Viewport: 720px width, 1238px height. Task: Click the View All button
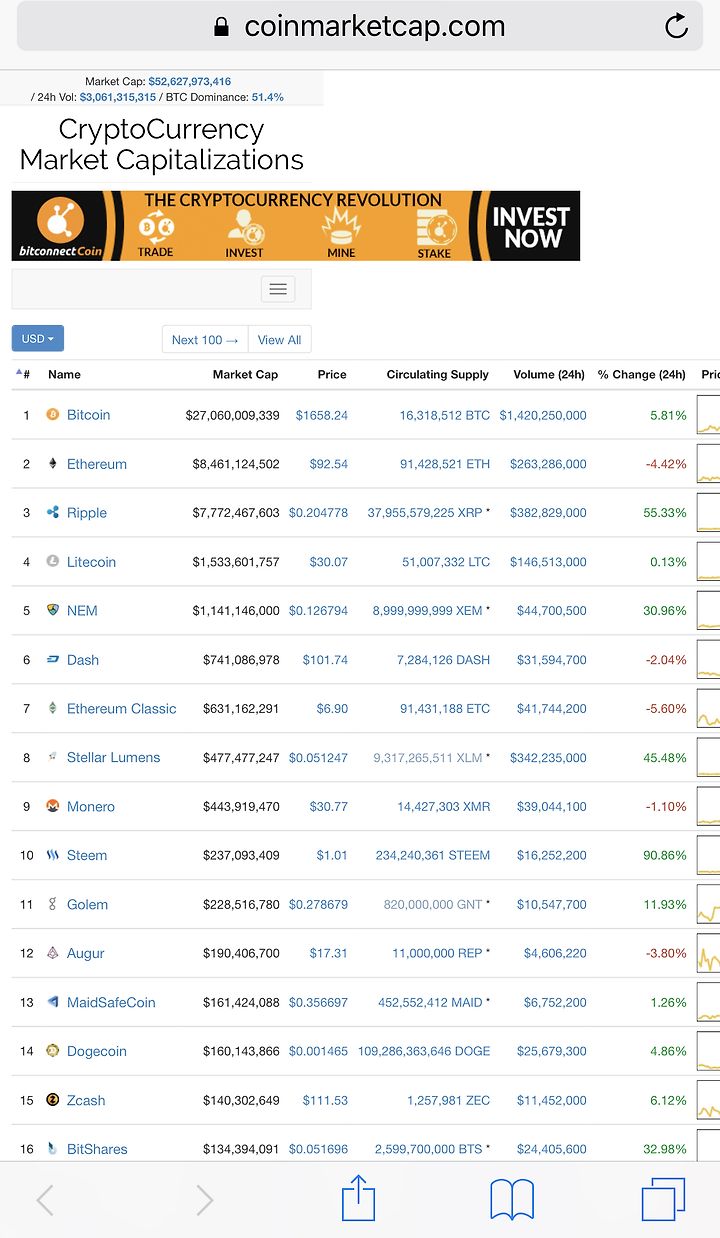click(279, 340)
